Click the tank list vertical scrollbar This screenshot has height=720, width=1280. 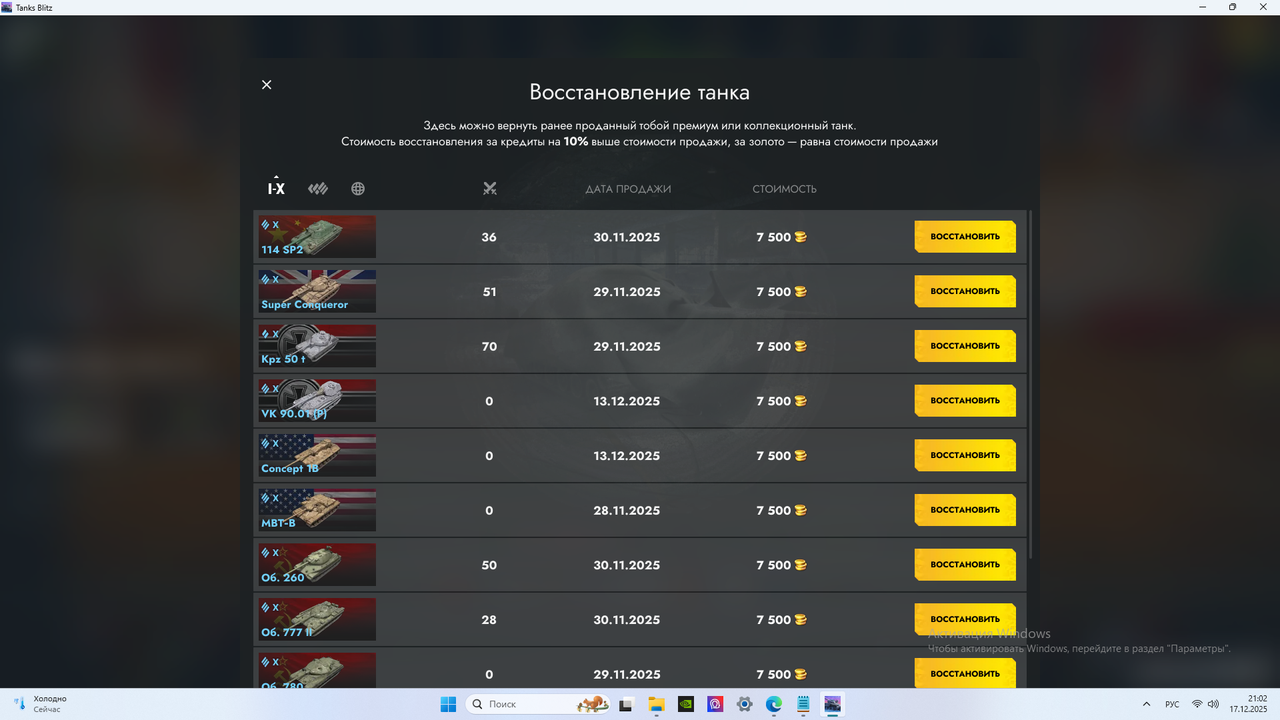click(x=1030, y=385)
